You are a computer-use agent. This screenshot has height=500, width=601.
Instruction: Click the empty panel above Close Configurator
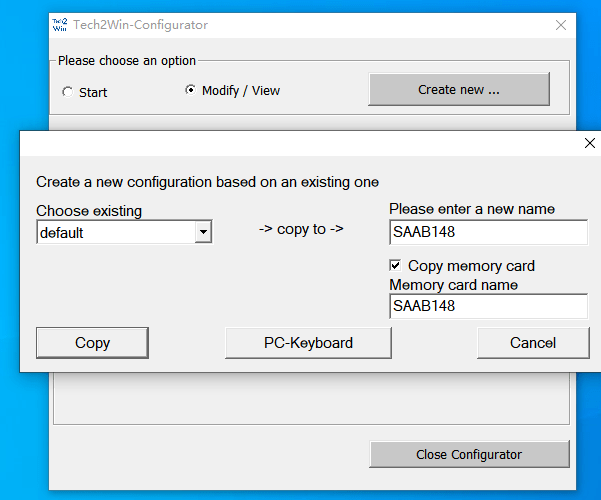(x=310, y=400)
